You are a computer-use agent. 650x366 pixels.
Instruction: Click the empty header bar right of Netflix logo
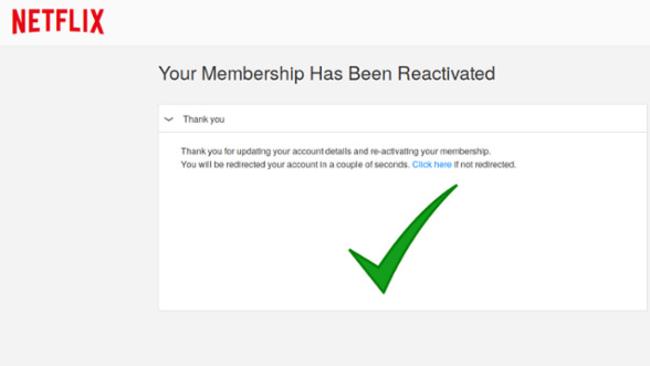tap(373, 22)
